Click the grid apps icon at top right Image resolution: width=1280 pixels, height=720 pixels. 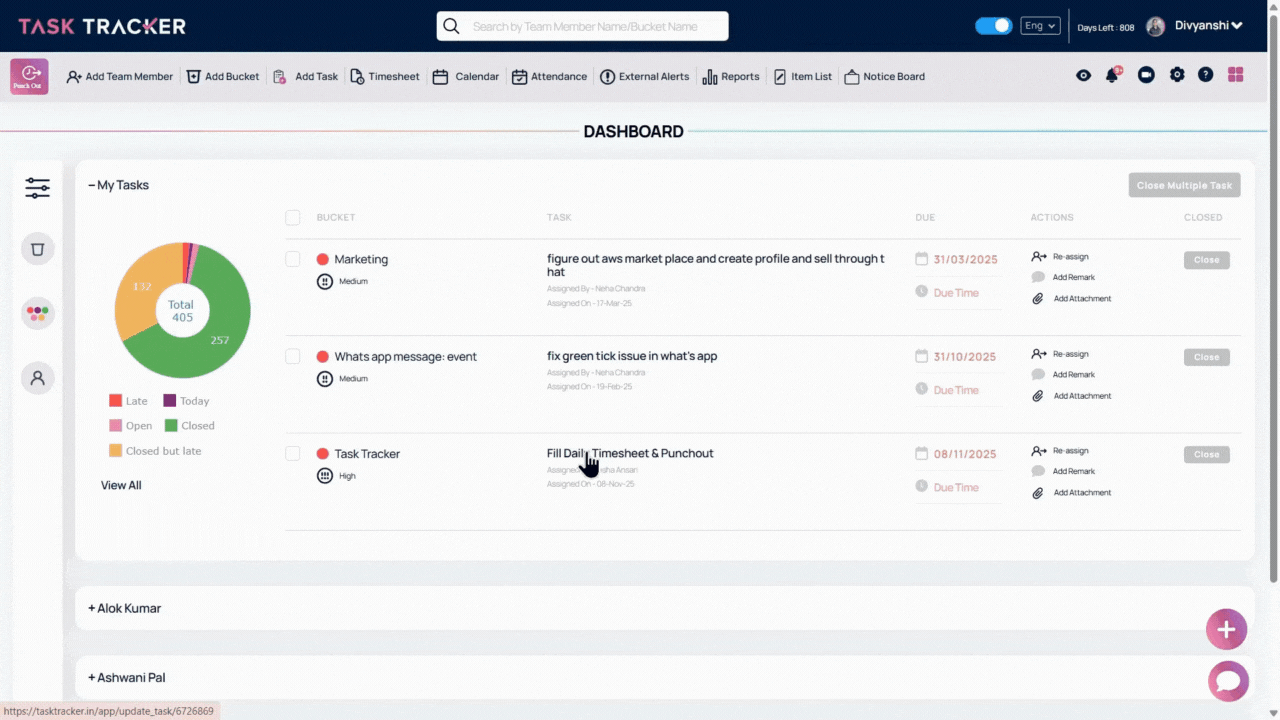click(x=1236, y=75)
